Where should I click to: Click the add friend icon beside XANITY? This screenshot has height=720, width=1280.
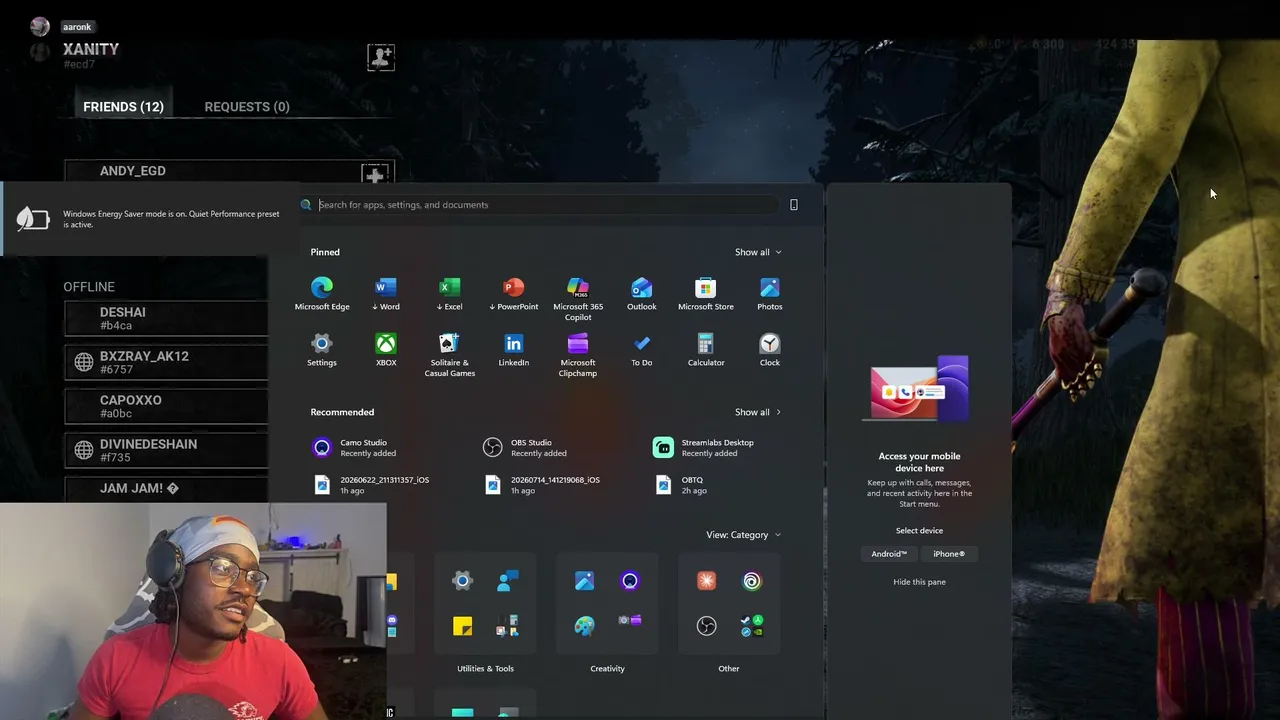tap(381, 57)
